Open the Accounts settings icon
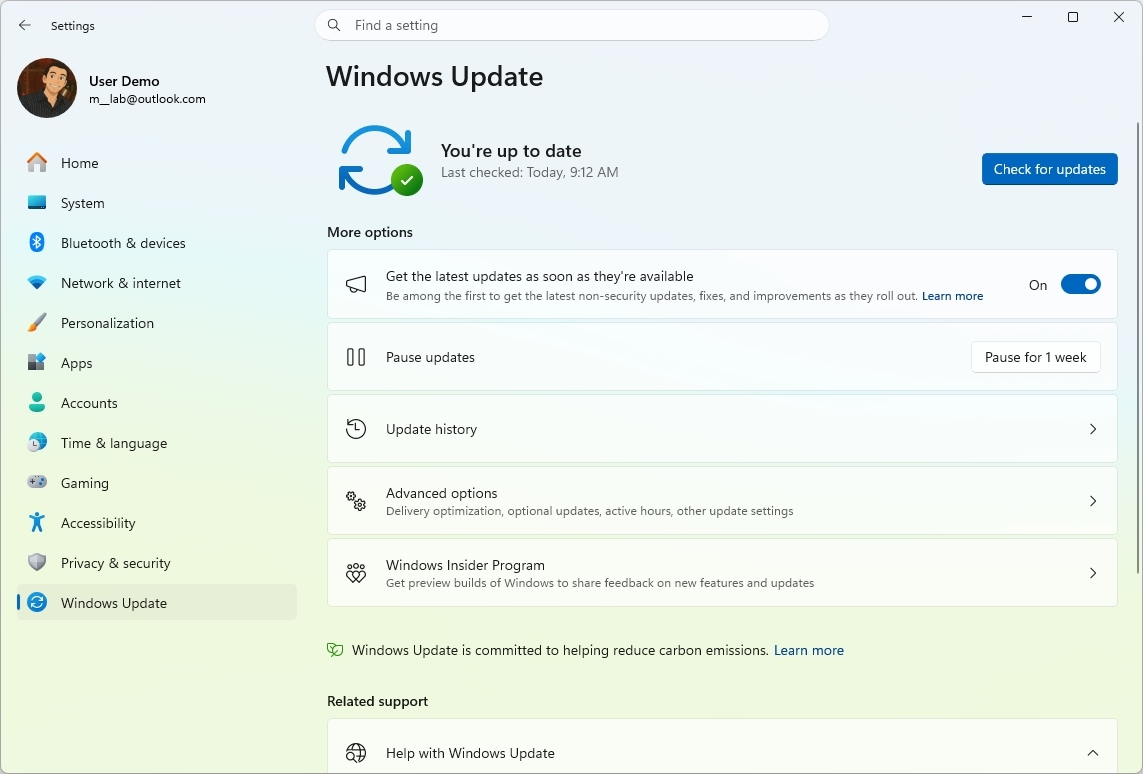The image size is (1143, 774). pos(36,403)
